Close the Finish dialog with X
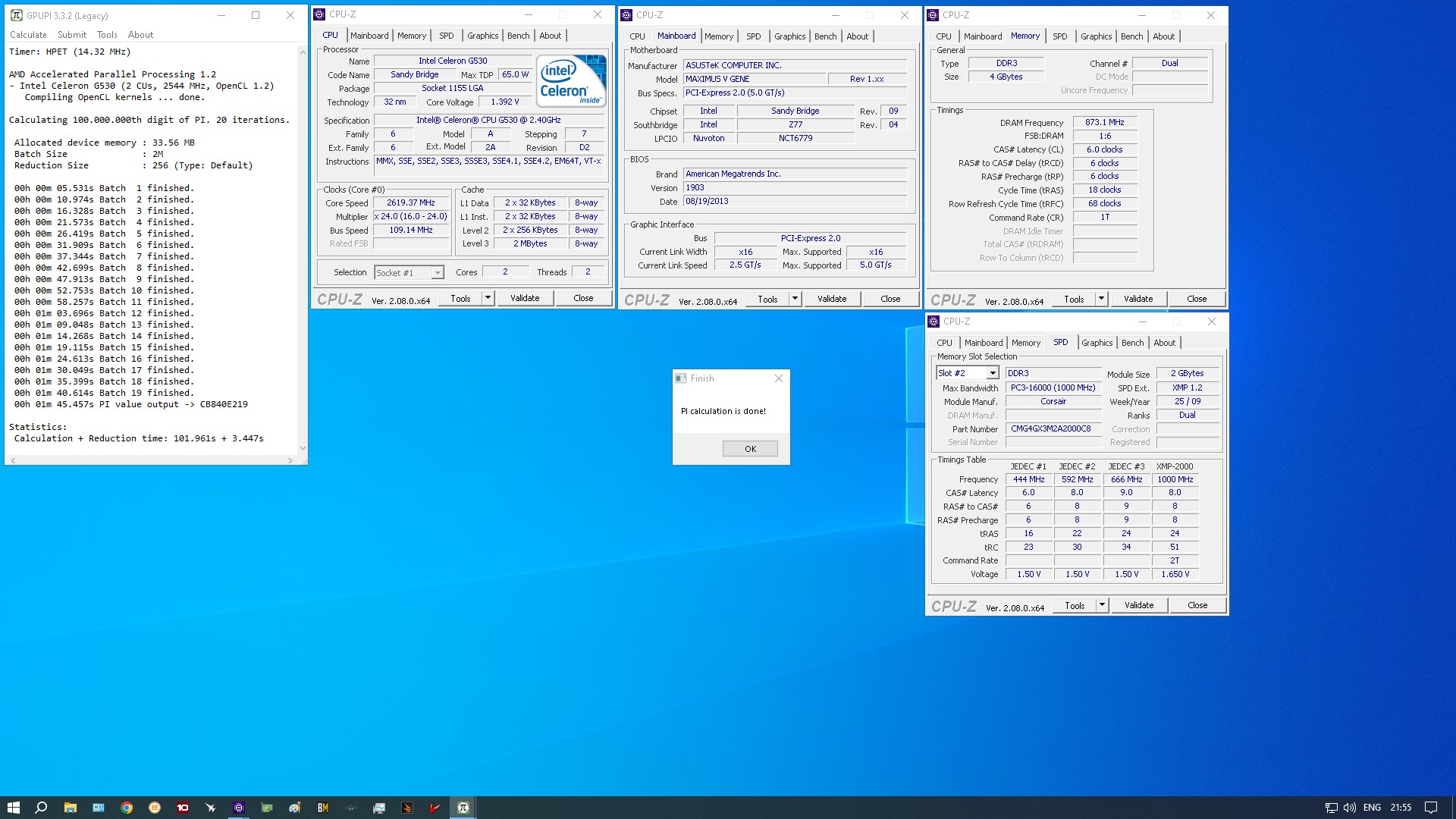 click(x=778, y=378)
